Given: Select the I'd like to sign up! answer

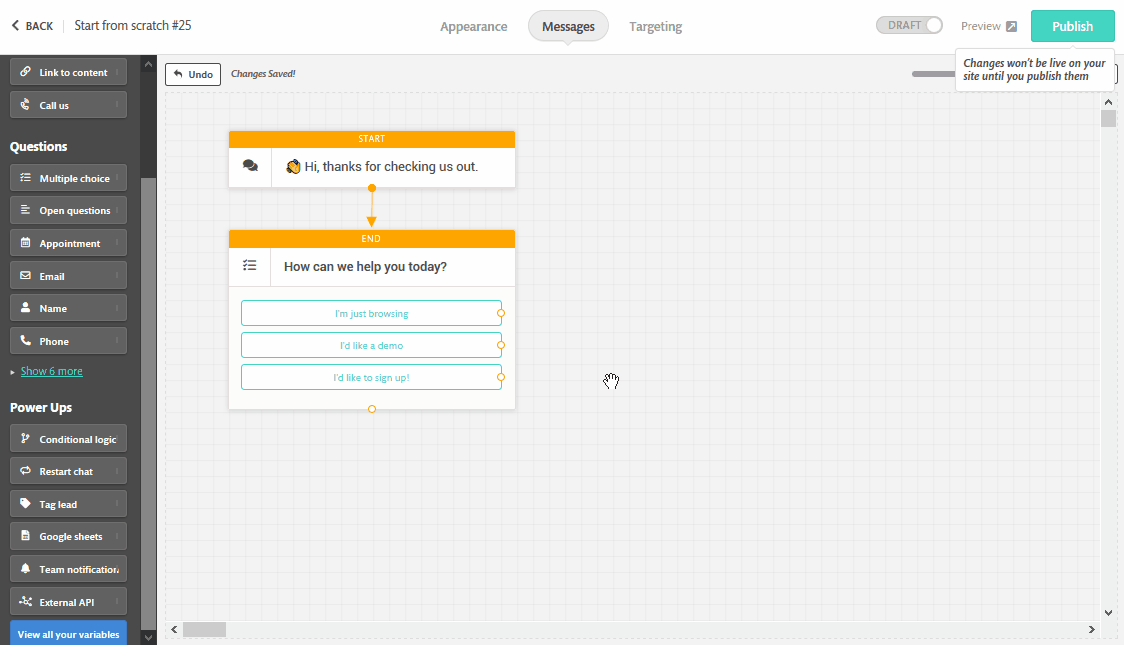Looking at the screenshot, I should [x=371, y=378].
